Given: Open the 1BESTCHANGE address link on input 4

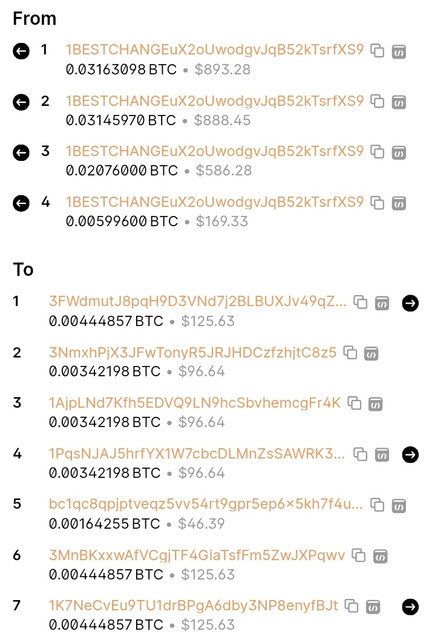Looking at the screenshot, I should click(215, 202).
